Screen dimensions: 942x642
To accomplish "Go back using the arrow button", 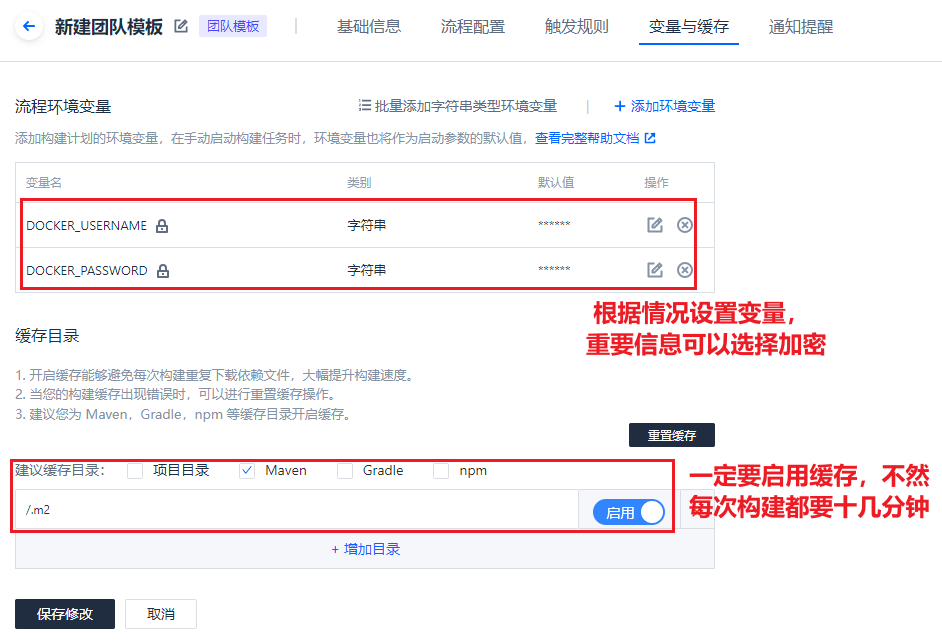I will pos(28,26).
